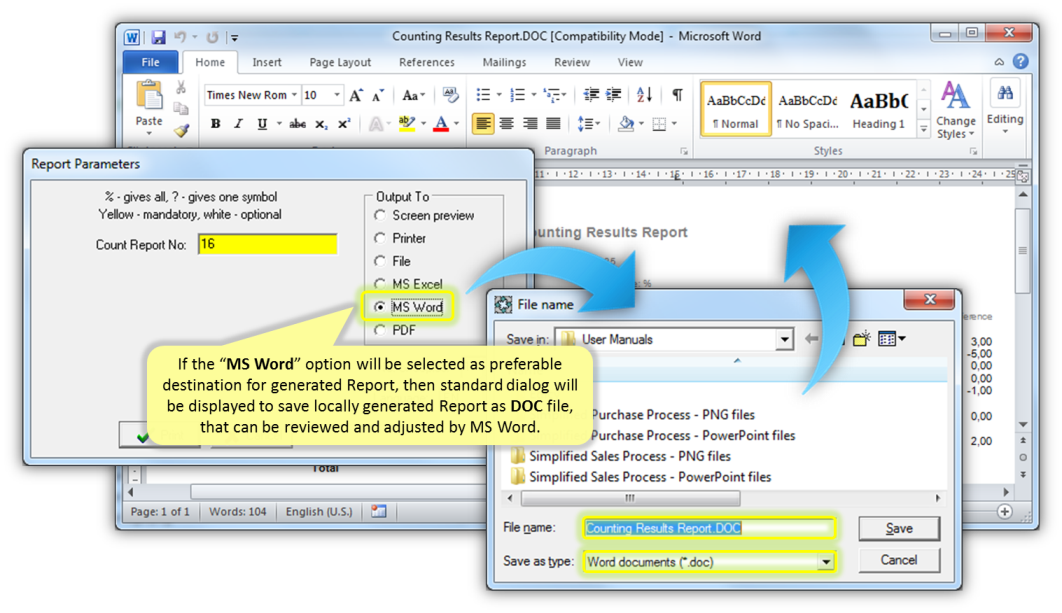Viewport: 1062px width, 613px height.
Task: Switch to the Mailings tab
Action: pyautogui.click(x=504, y=62)
